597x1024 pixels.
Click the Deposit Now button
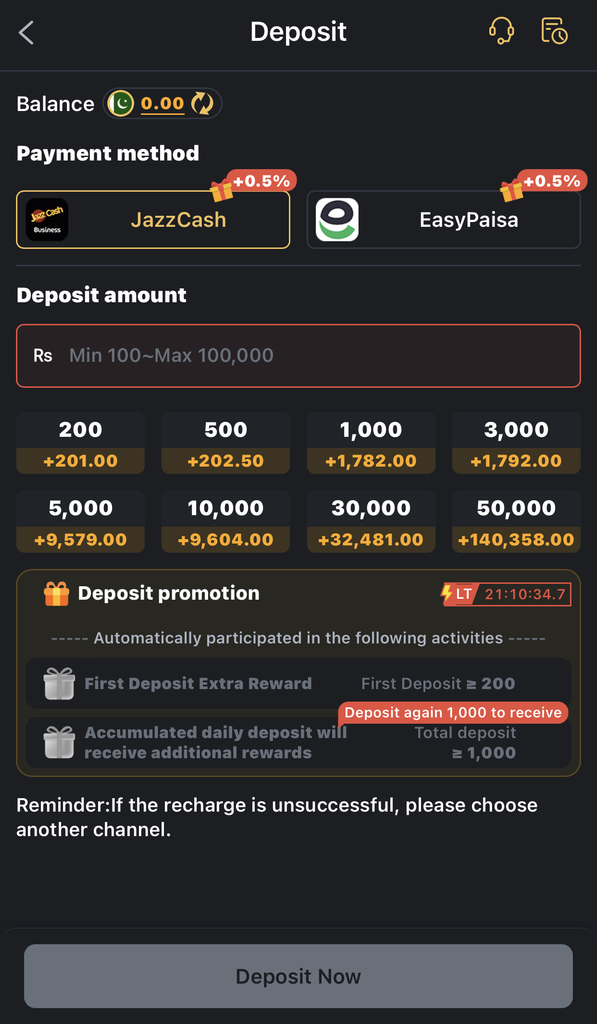pyautogui.click(x=298, y=976)
